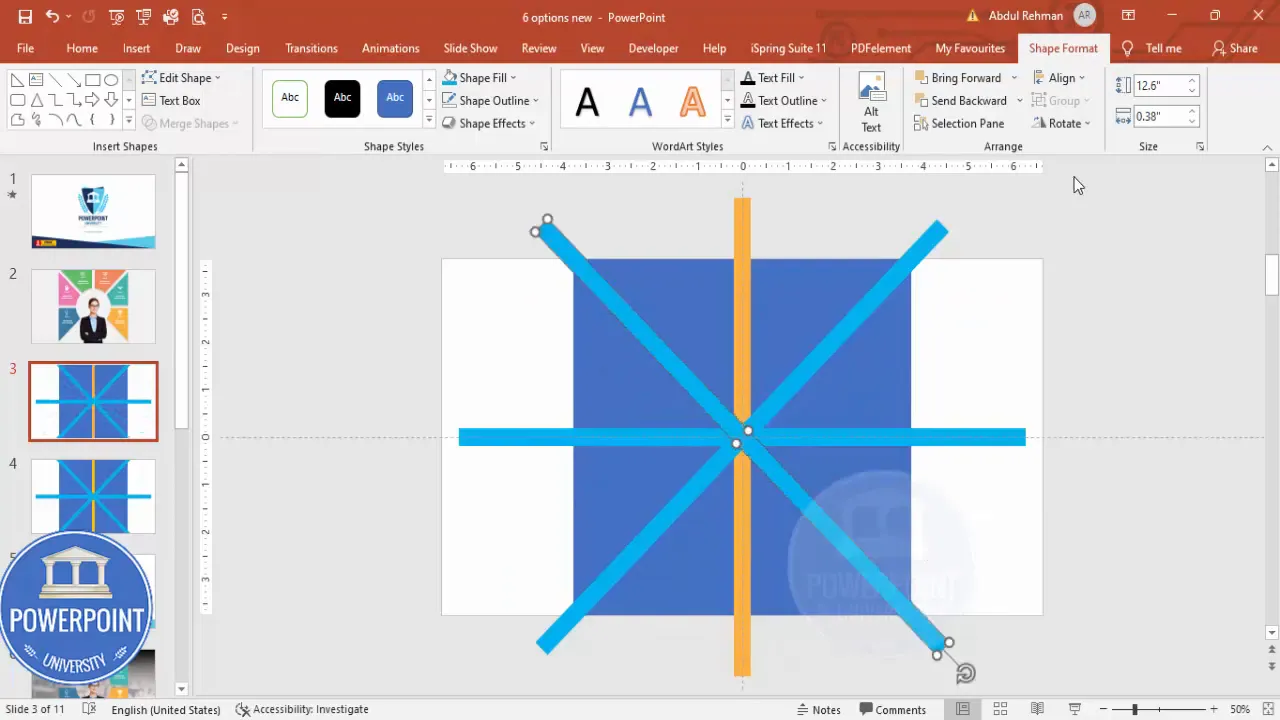This screenshot has width=1280, height=720.
Task: Choose the right block arrow shape
Action: [92, 100]
